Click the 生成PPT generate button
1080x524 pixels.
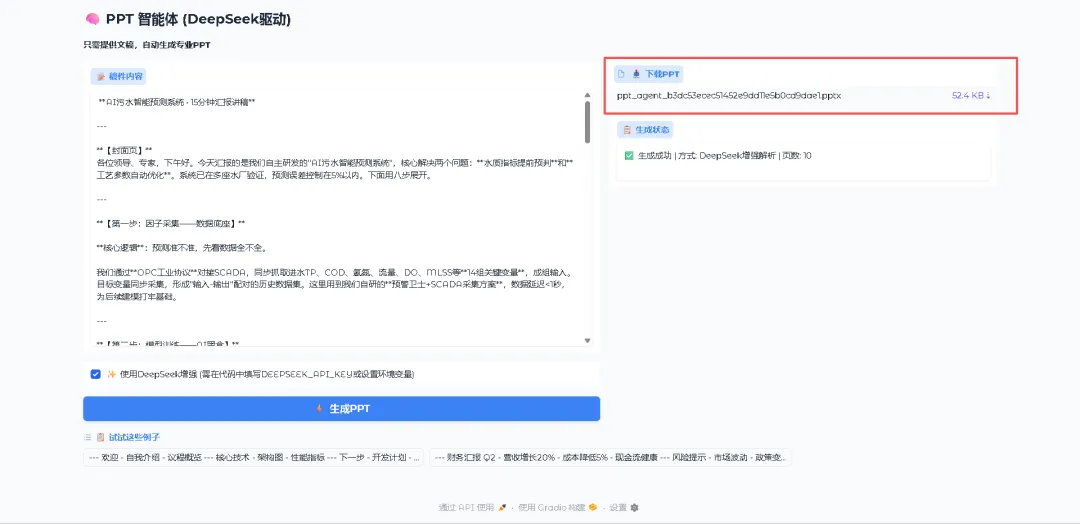pyautogui.click(x=342, y=408)
